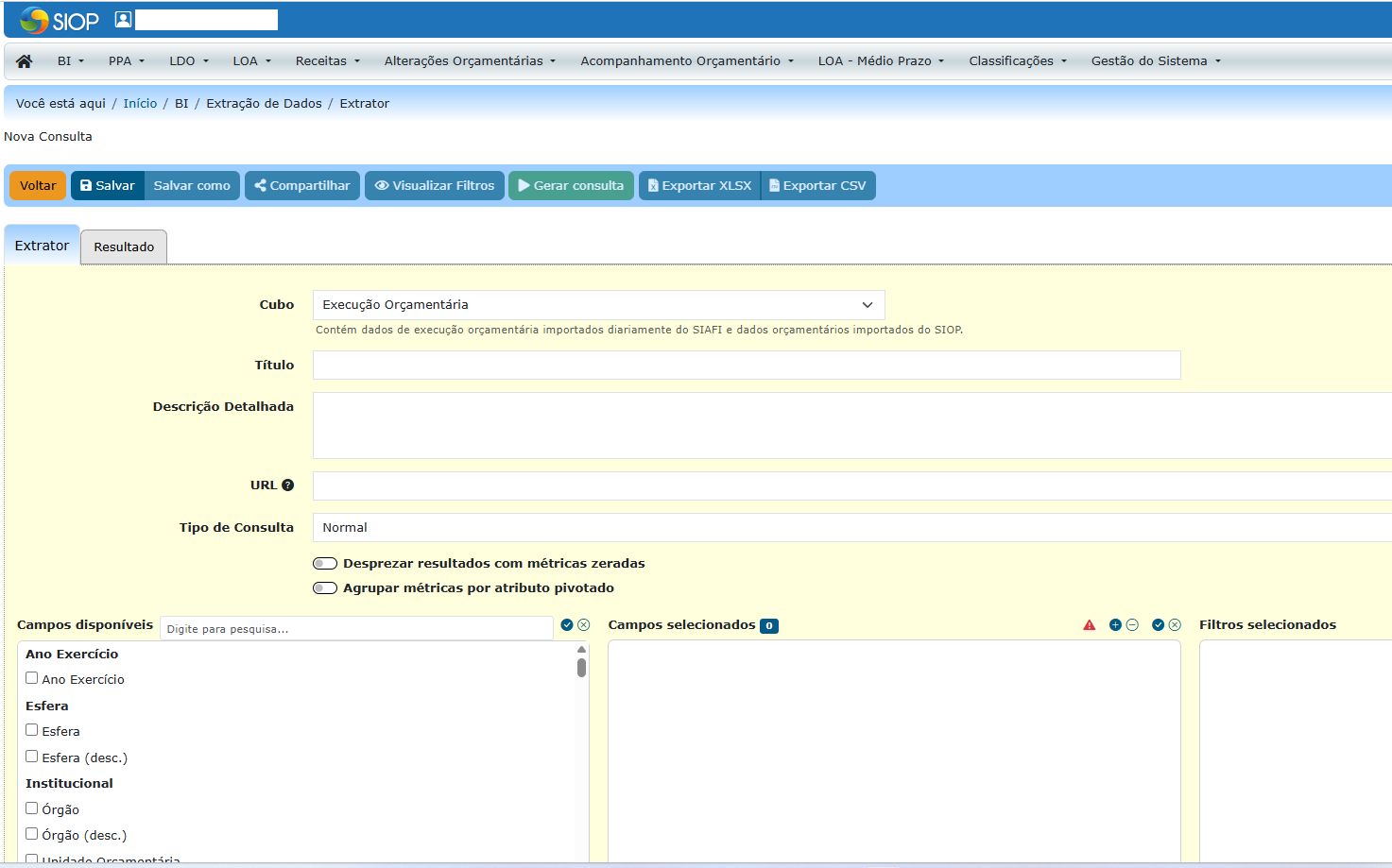Click the check icon in Campos selecionados
Viewport: 1392px width, 868px height.
click(x=1158, y=624)
